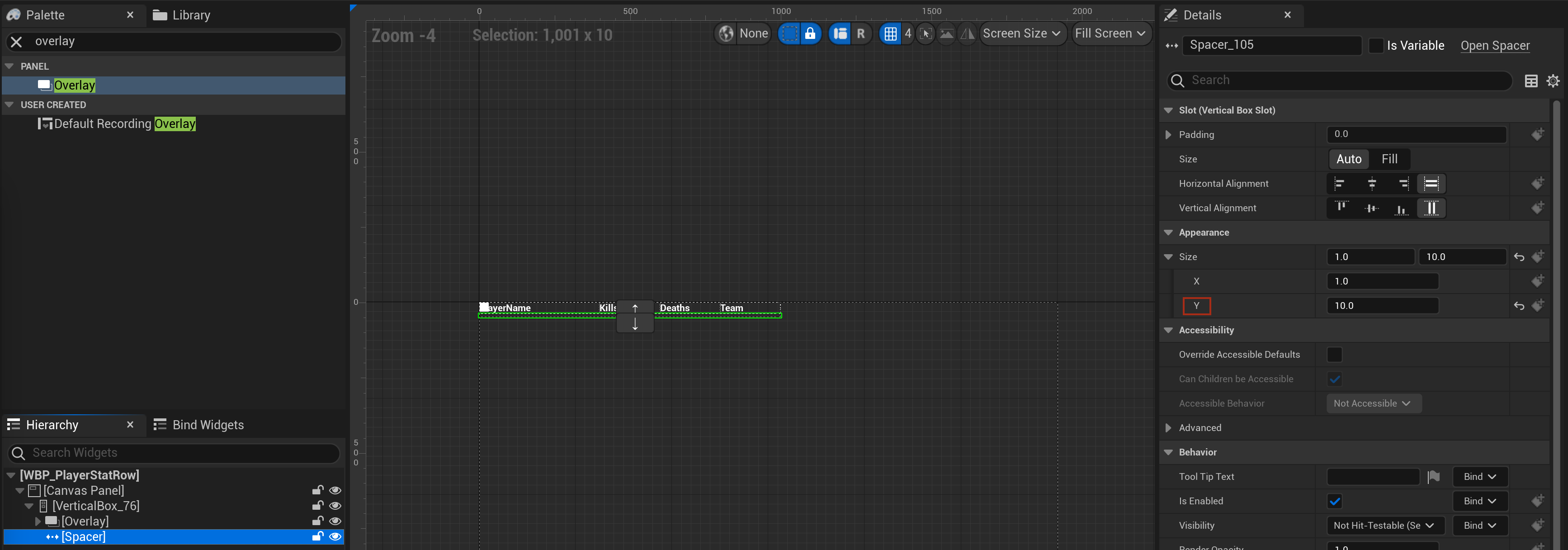
Task: Toggle lock icon on Spacer row
Action: point(317,536)
